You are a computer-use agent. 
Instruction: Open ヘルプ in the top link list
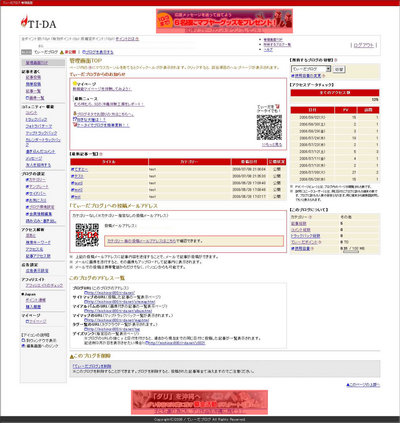coord(268,49)
